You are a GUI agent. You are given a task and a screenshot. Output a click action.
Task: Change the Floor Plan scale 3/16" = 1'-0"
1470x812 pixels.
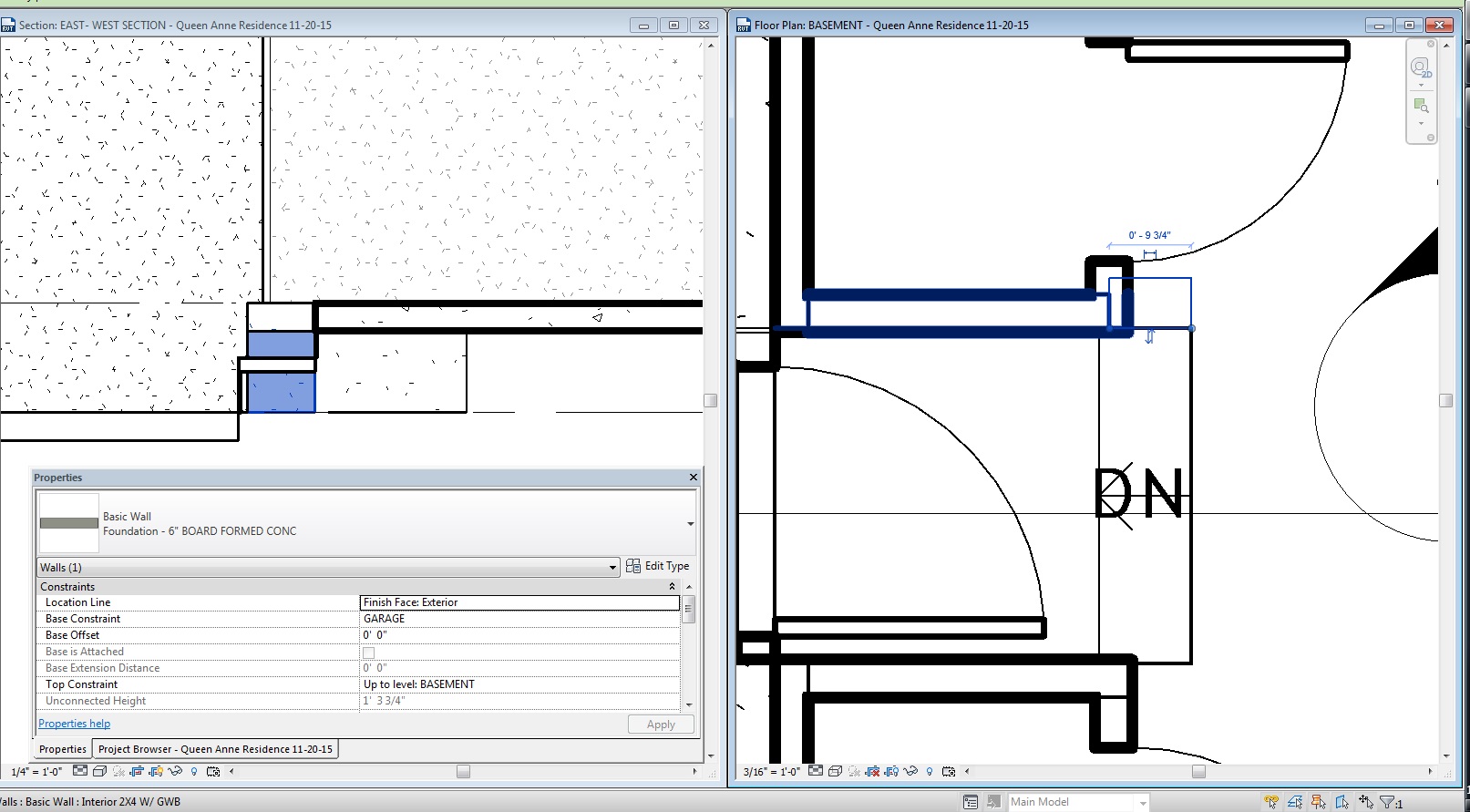[772, 772]
